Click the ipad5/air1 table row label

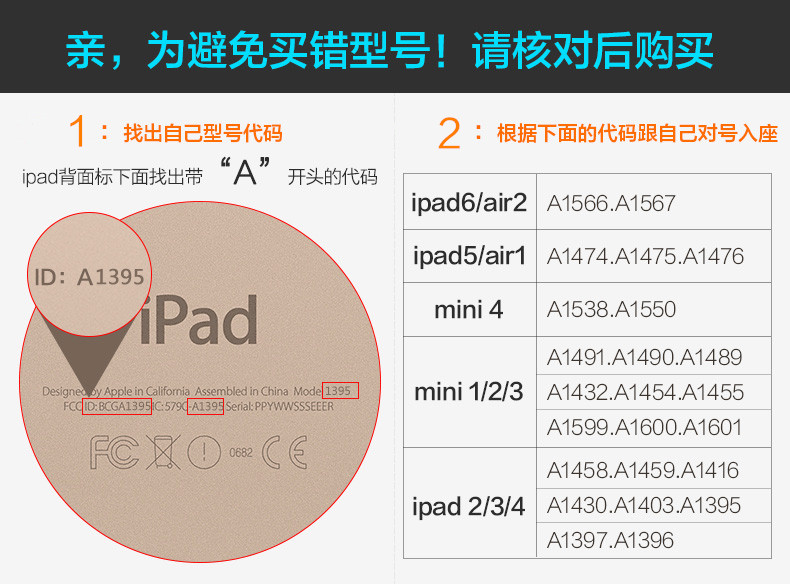click(468, 256)
